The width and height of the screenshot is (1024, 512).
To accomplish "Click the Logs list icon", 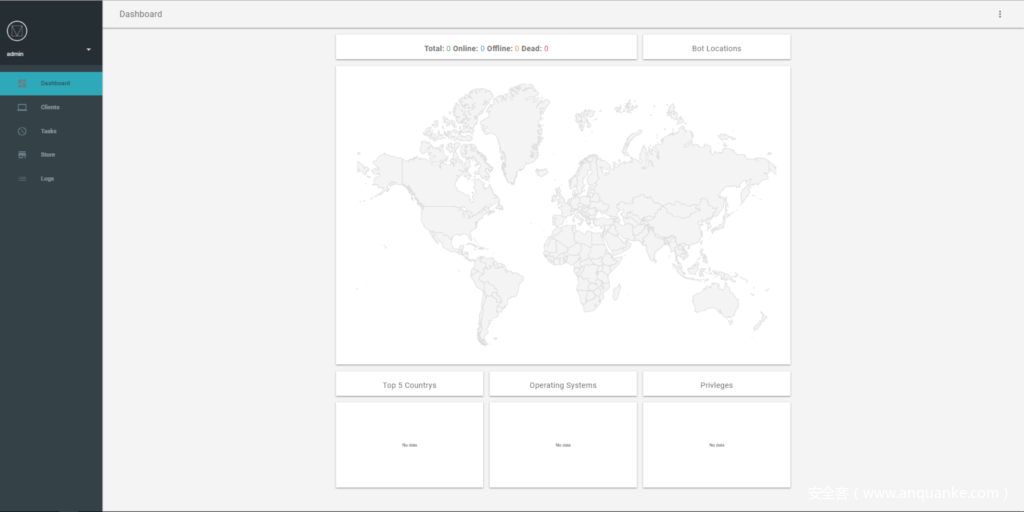I will point(22,179).
